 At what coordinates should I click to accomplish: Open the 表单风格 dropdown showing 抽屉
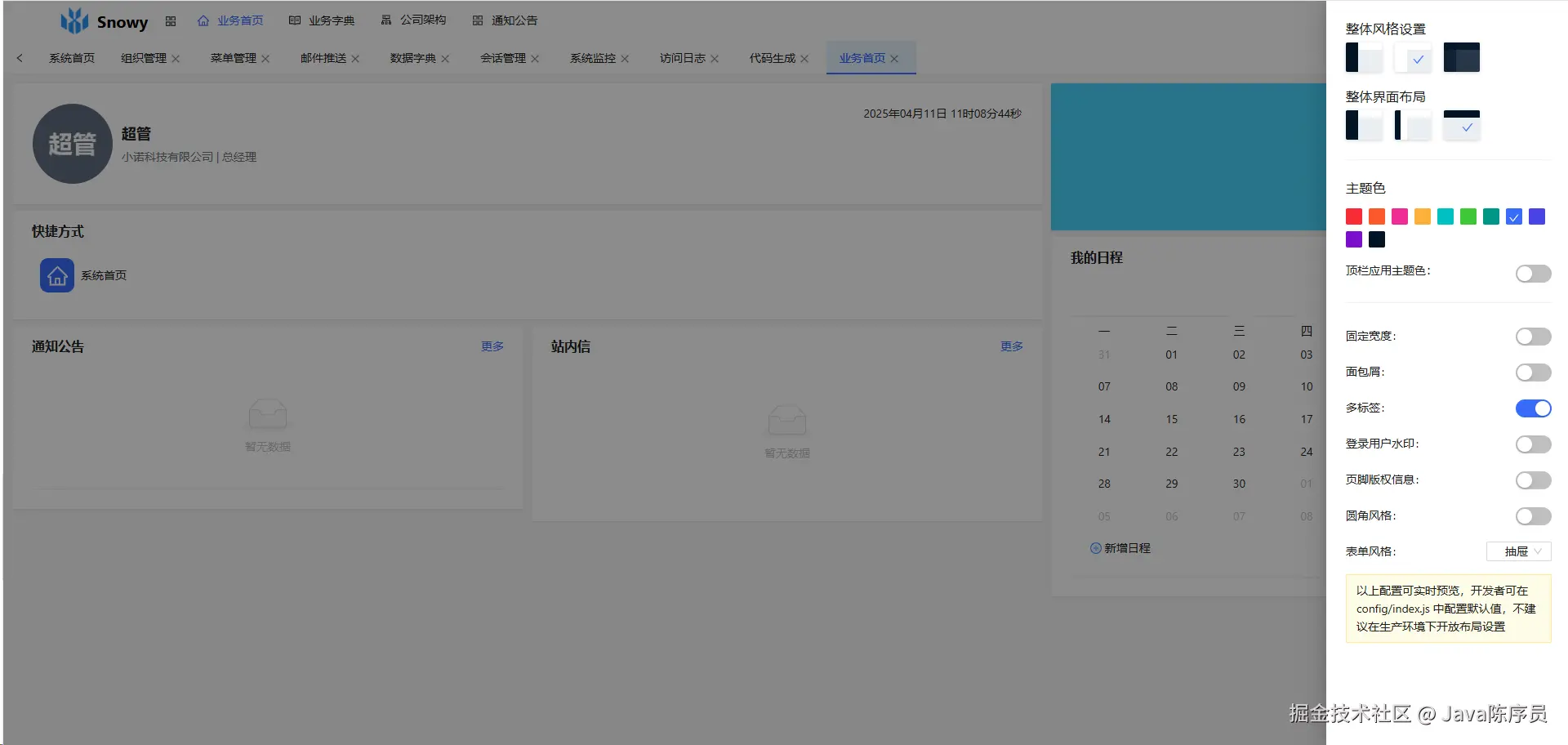click(1518, 551)
